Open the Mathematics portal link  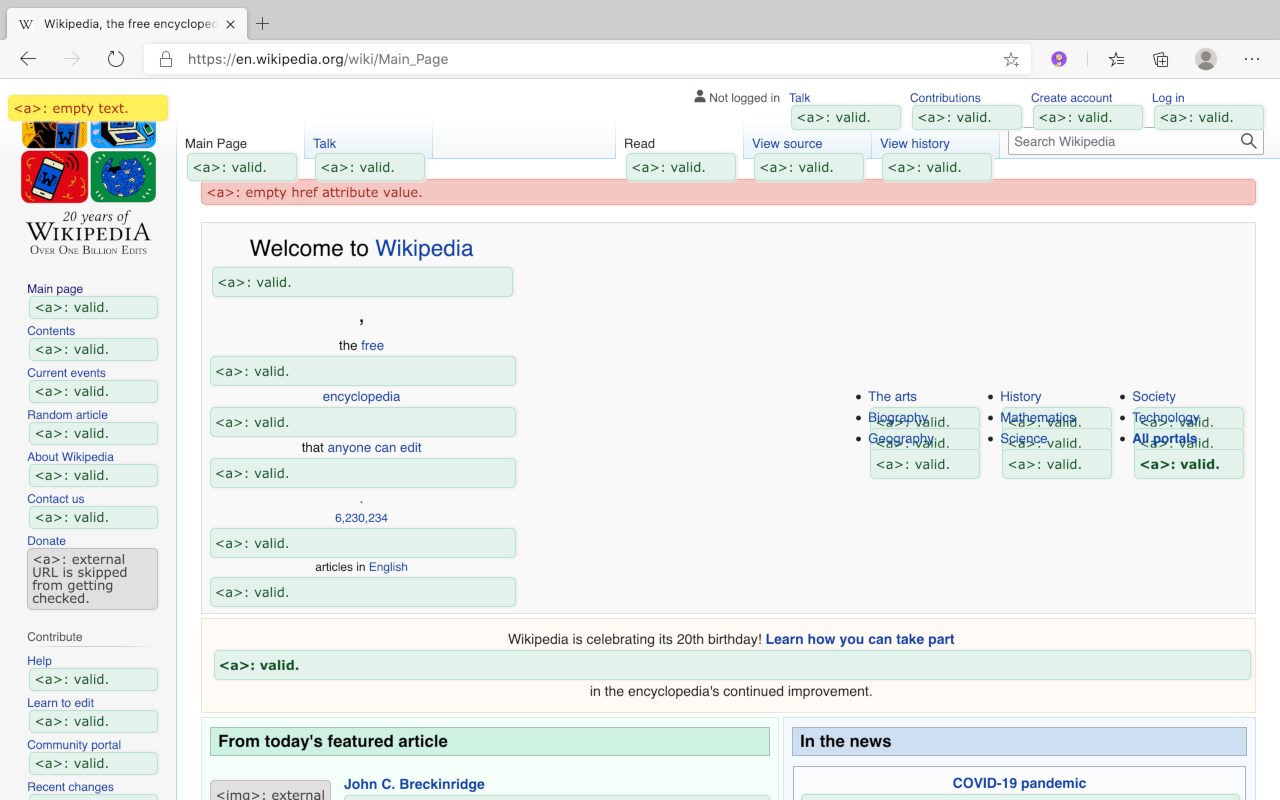[x=1038, y=417]
